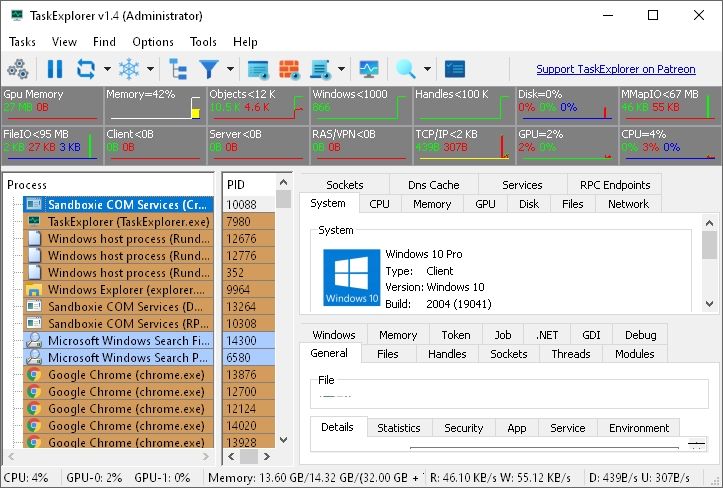The width and height of the screenshot is (723, 488).
Task: Click the icon of Microsoft Windows Search Fi... row
Action: click(x=34, y=340)
